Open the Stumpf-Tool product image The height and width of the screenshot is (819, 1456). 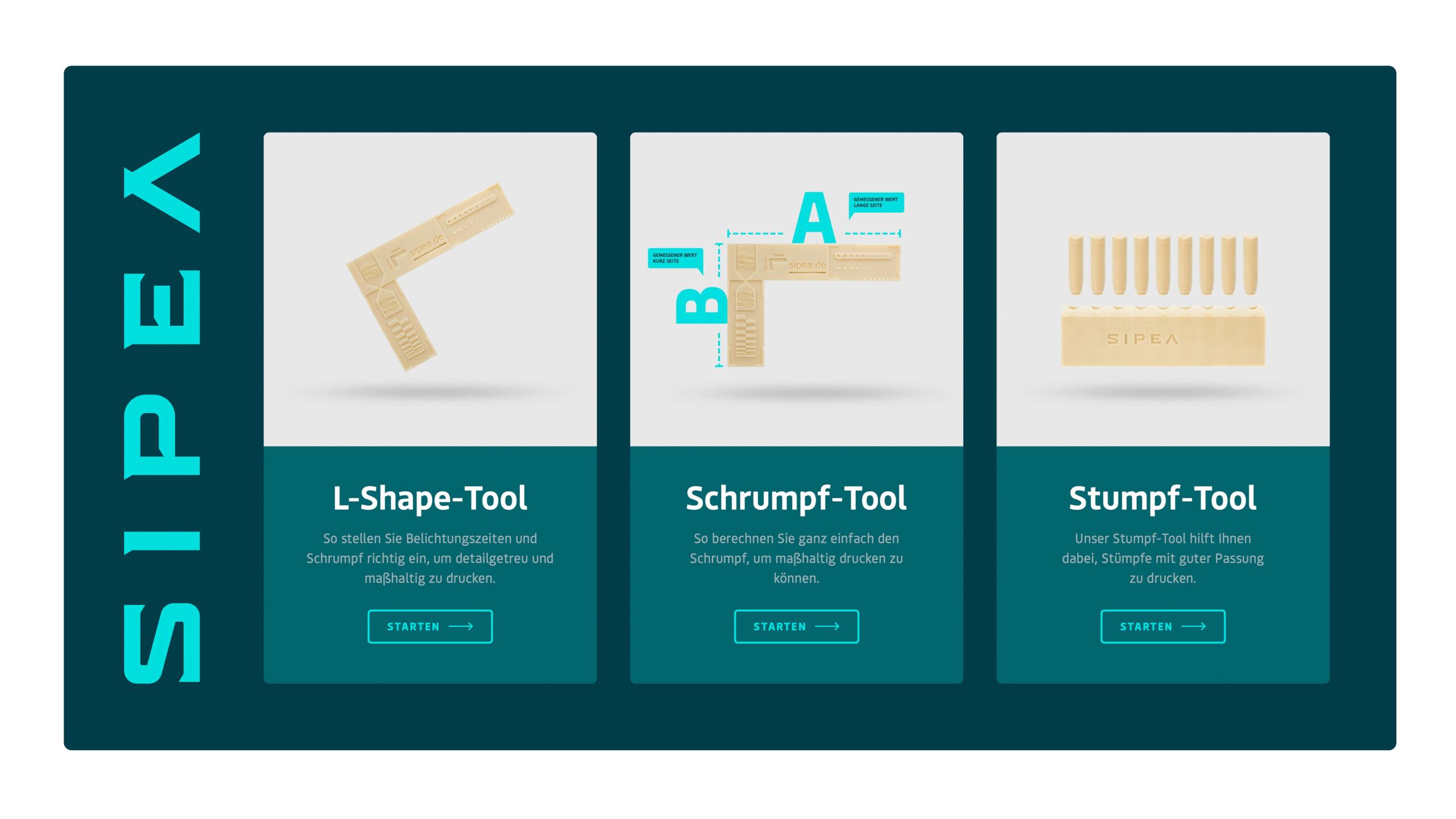coord(1163,289)
